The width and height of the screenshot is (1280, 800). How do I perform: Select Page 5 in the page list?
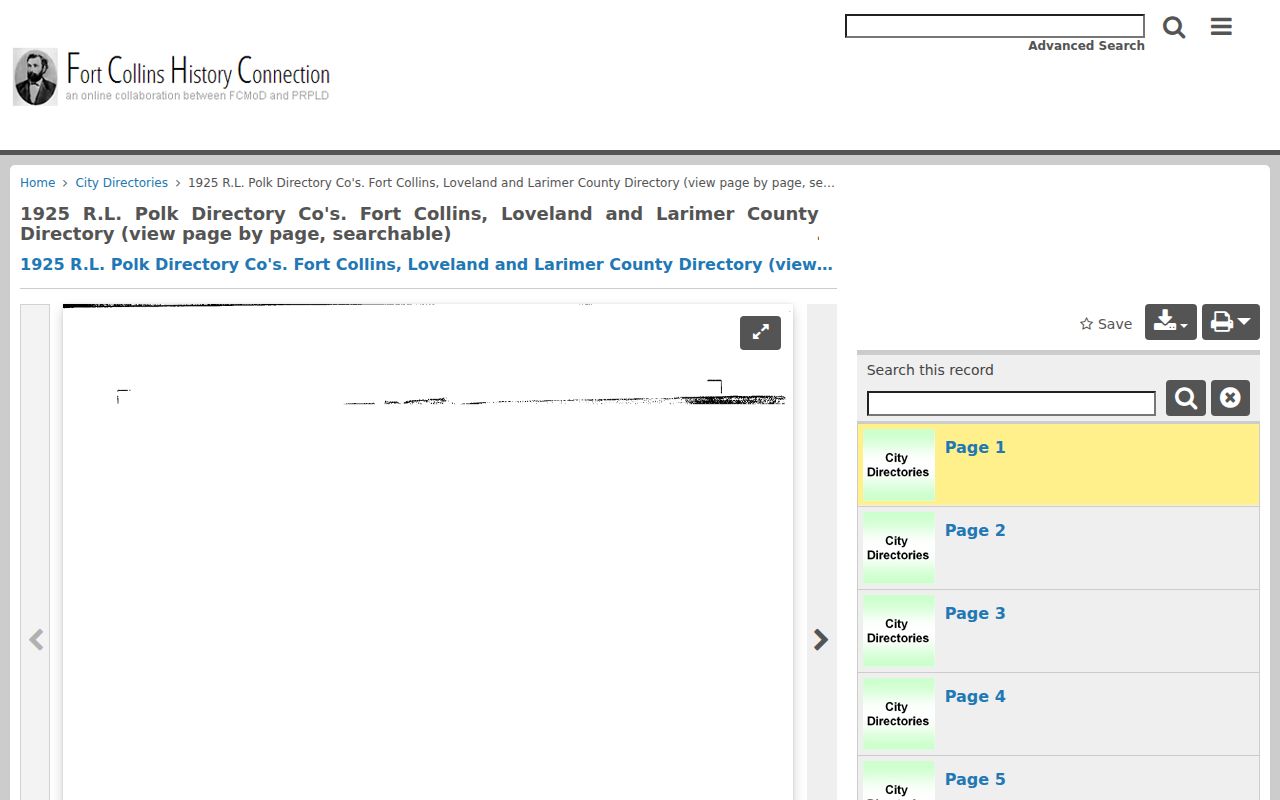[1058, 779]
